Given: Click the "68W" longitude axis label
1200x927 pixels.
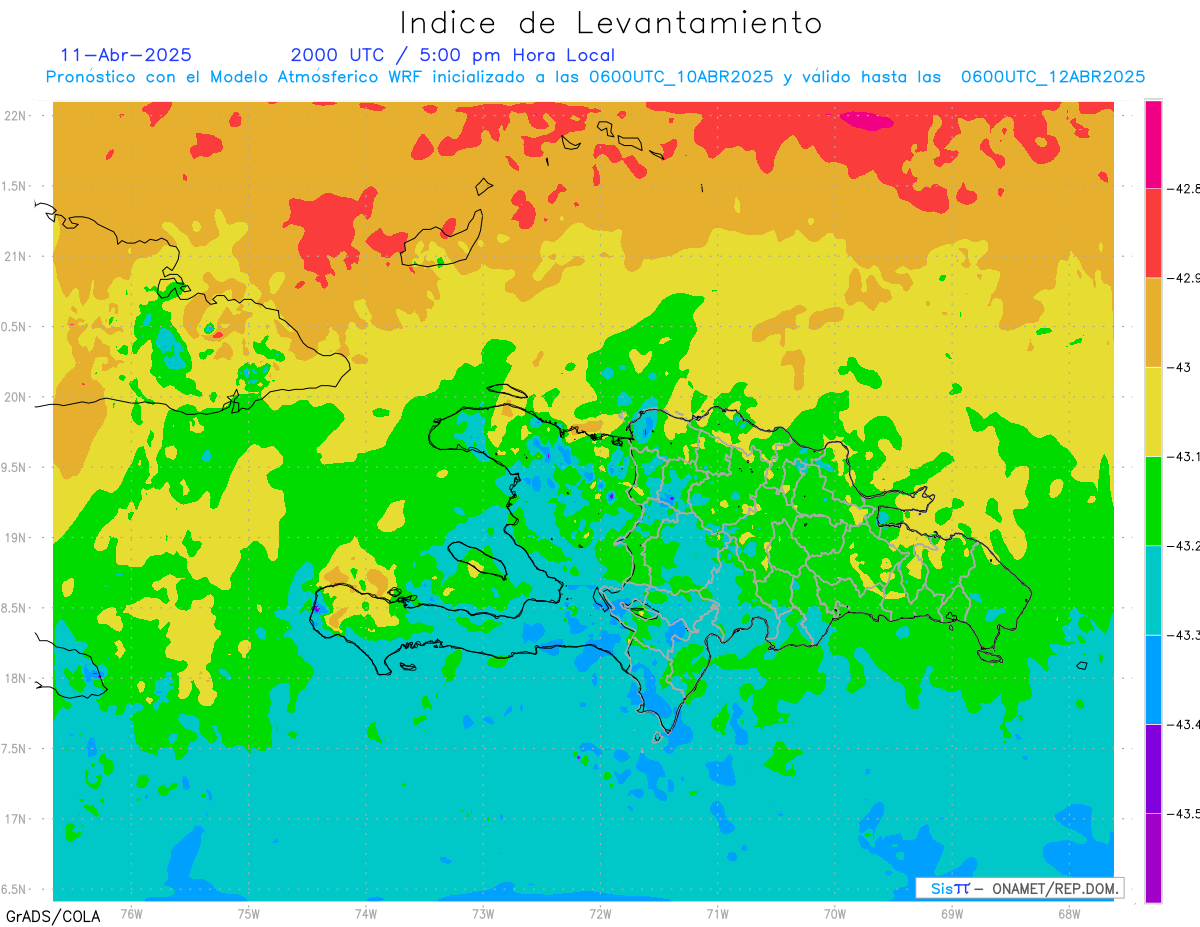Looking at the screenshot, I should [x=1069, y=913].
